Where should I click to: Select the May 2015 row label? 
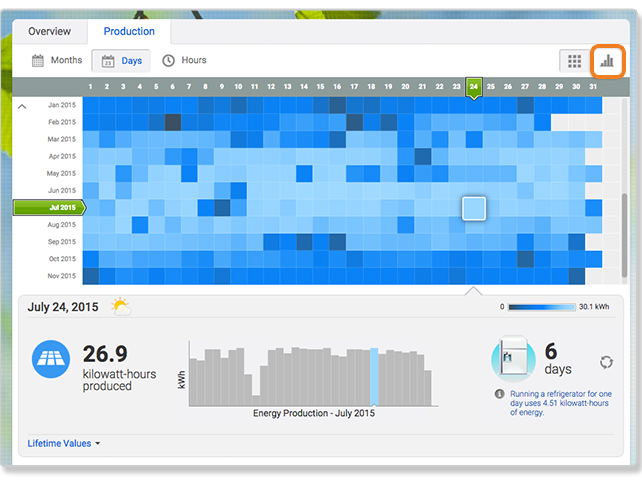pos(61,173)
